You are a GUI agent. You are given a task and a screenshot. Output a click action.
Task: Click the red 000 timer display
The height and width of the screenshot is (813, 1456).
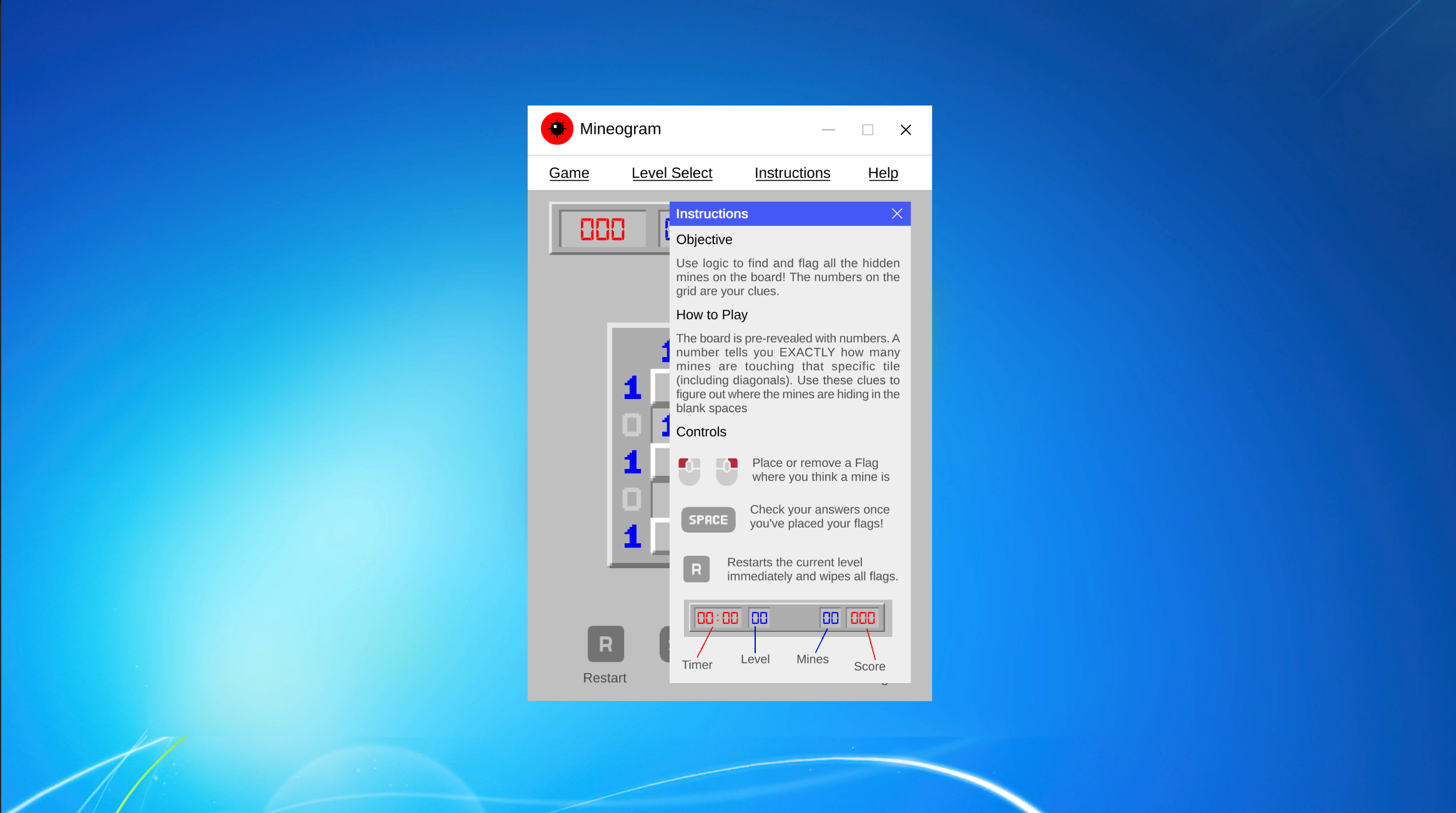click(x=602, y=229)
